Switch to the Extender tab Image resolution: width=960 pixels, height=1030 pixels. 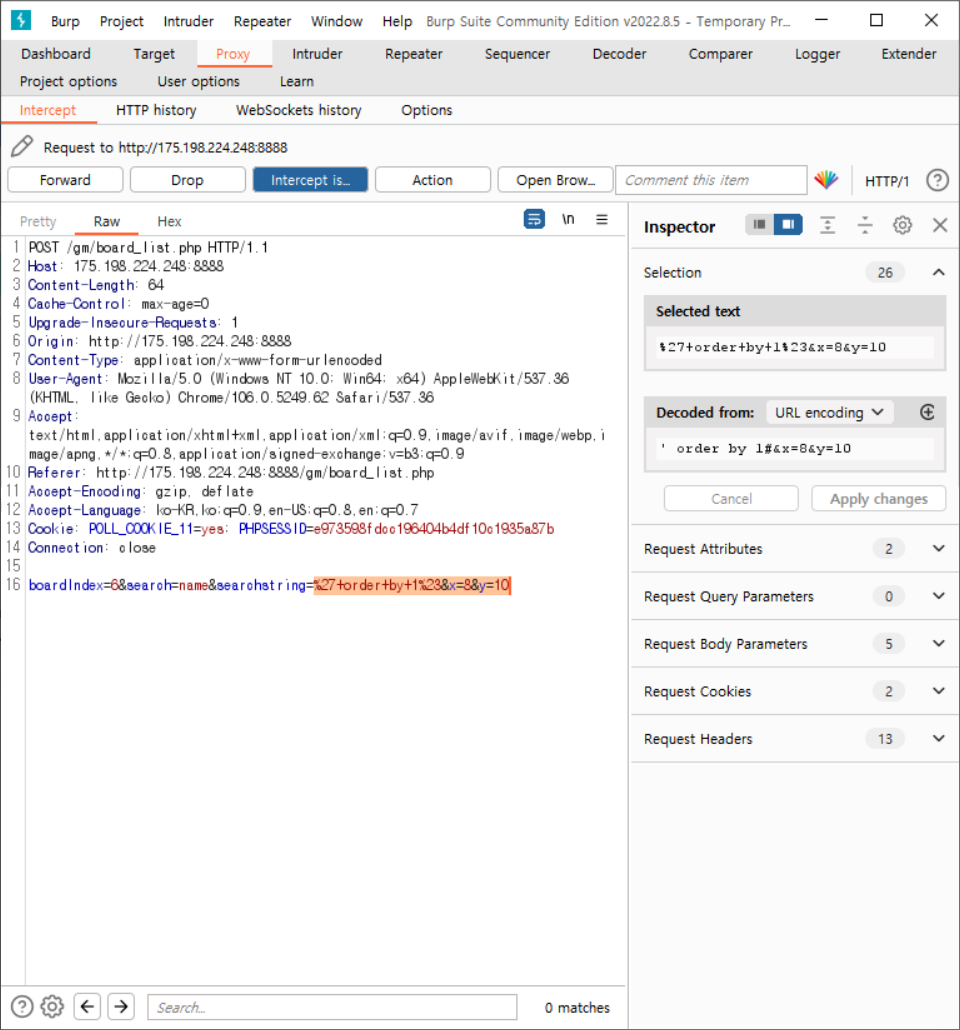click(x=909, y=54)
